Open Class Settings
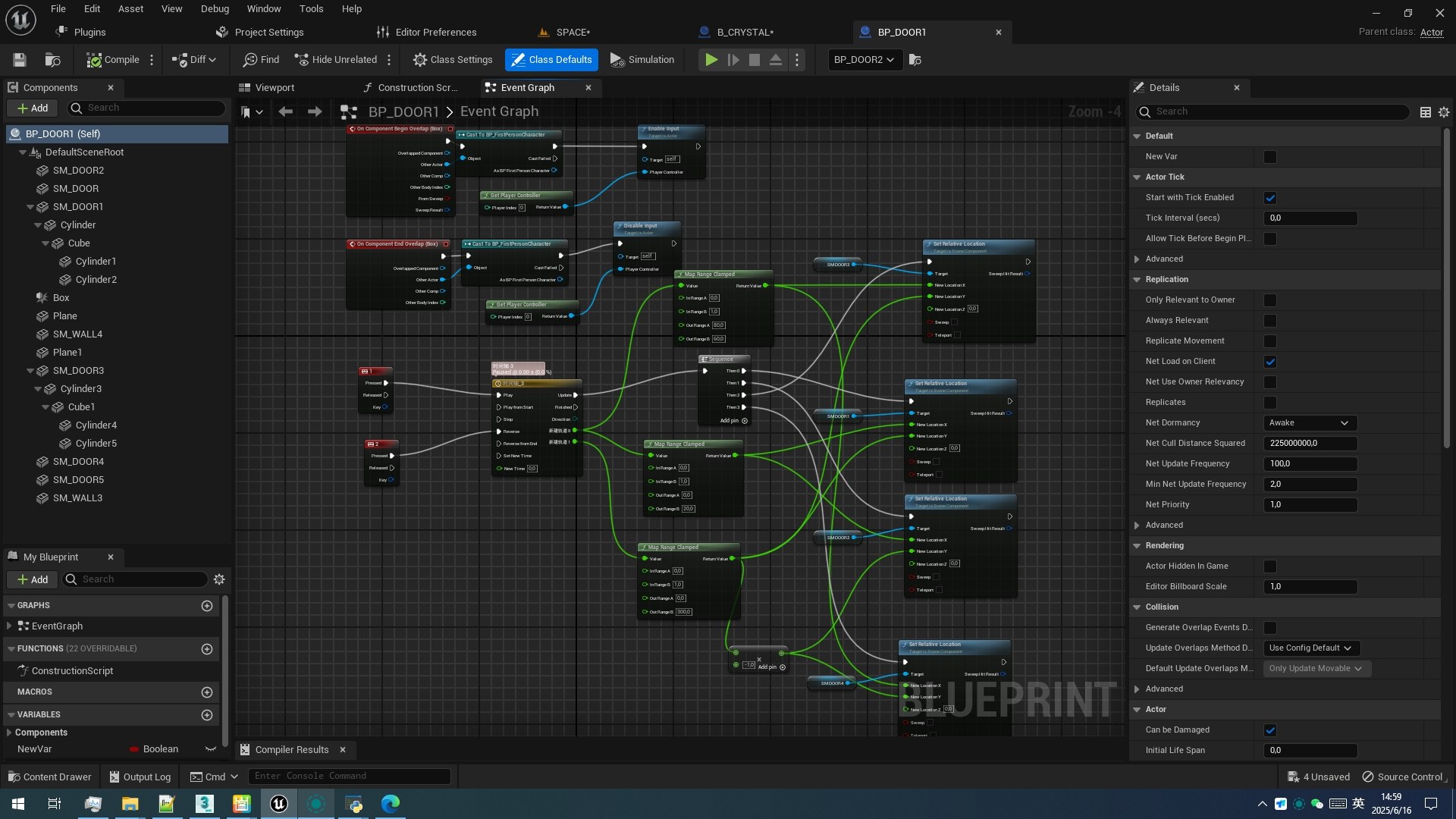This screenshot has width=1456, height=819. coord(453,60)
